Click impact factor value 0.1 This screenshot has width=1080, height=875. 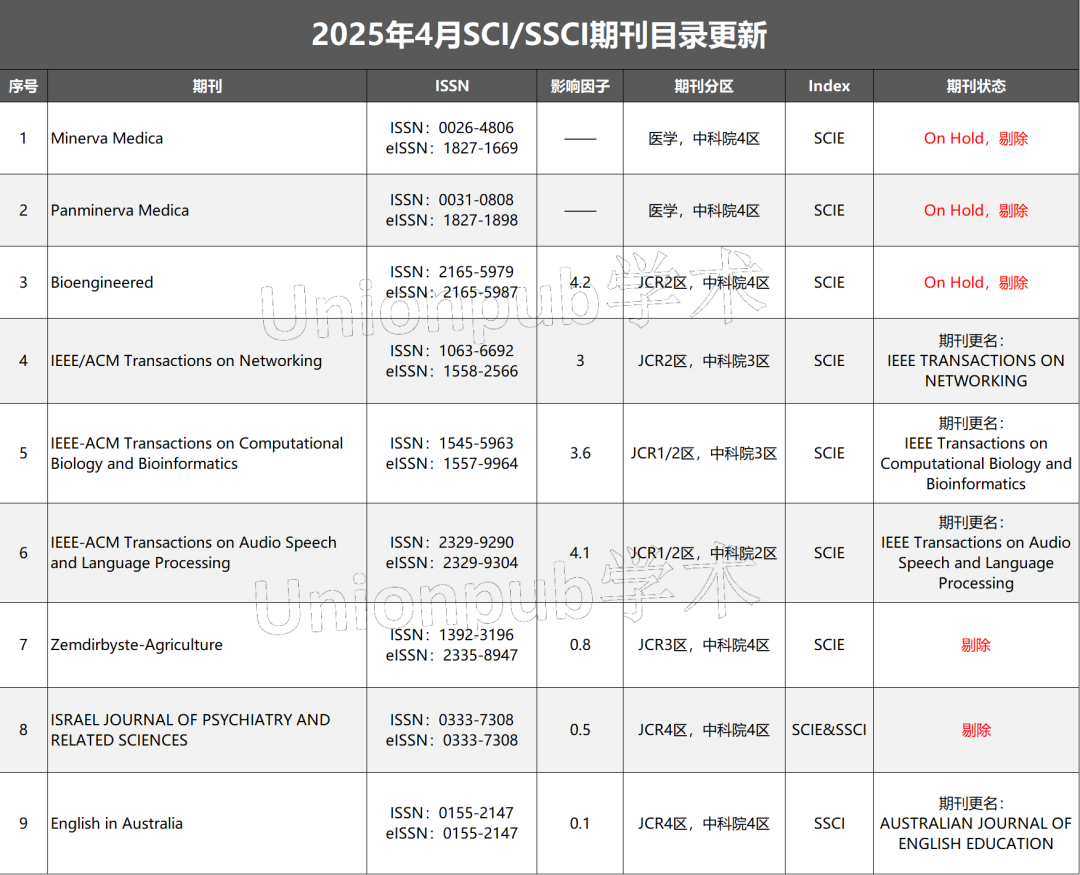click(x=580, y=823)
